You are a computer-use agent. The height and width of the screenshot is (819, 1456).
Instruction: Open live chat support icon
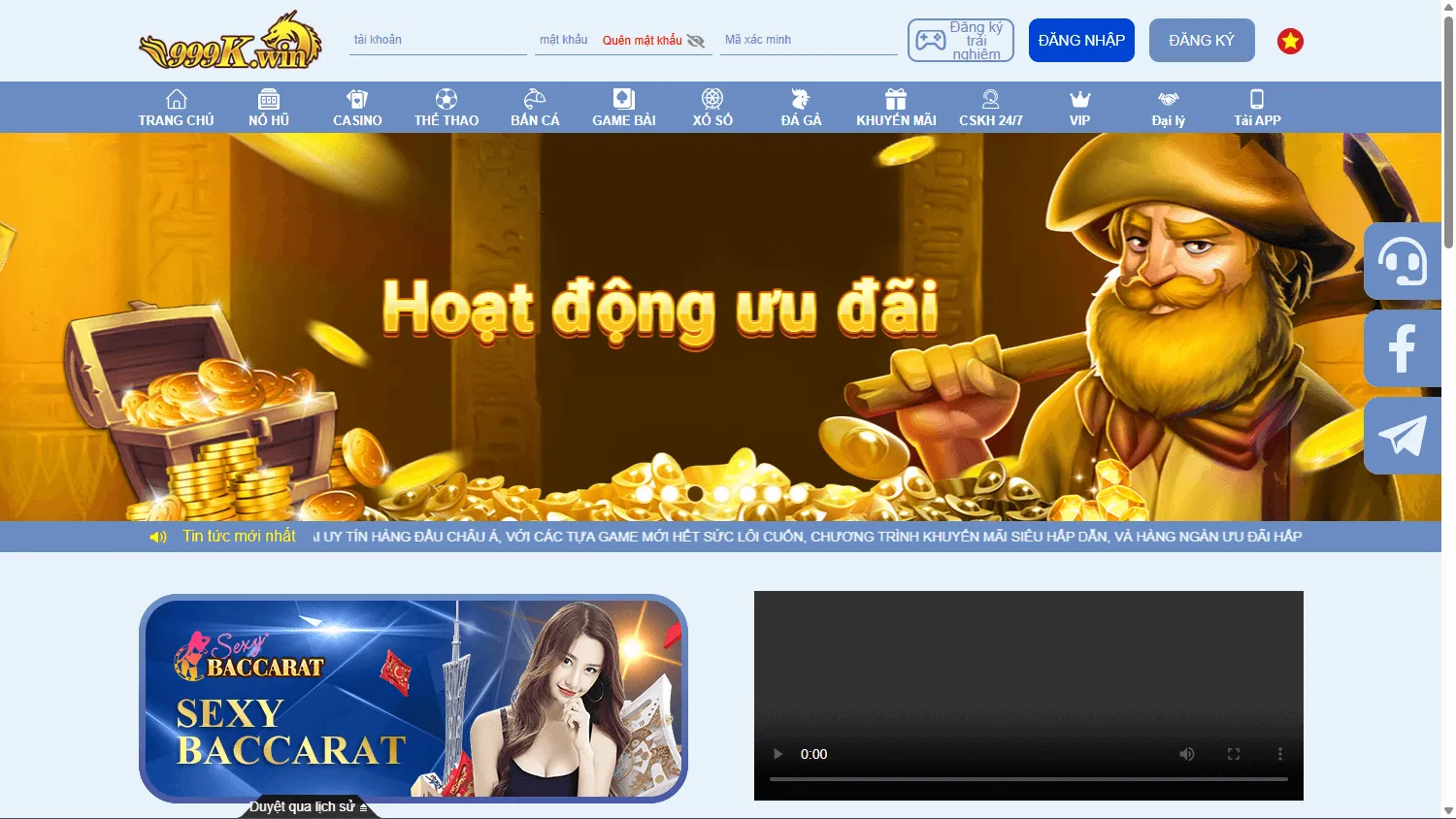click(1402, 261)
